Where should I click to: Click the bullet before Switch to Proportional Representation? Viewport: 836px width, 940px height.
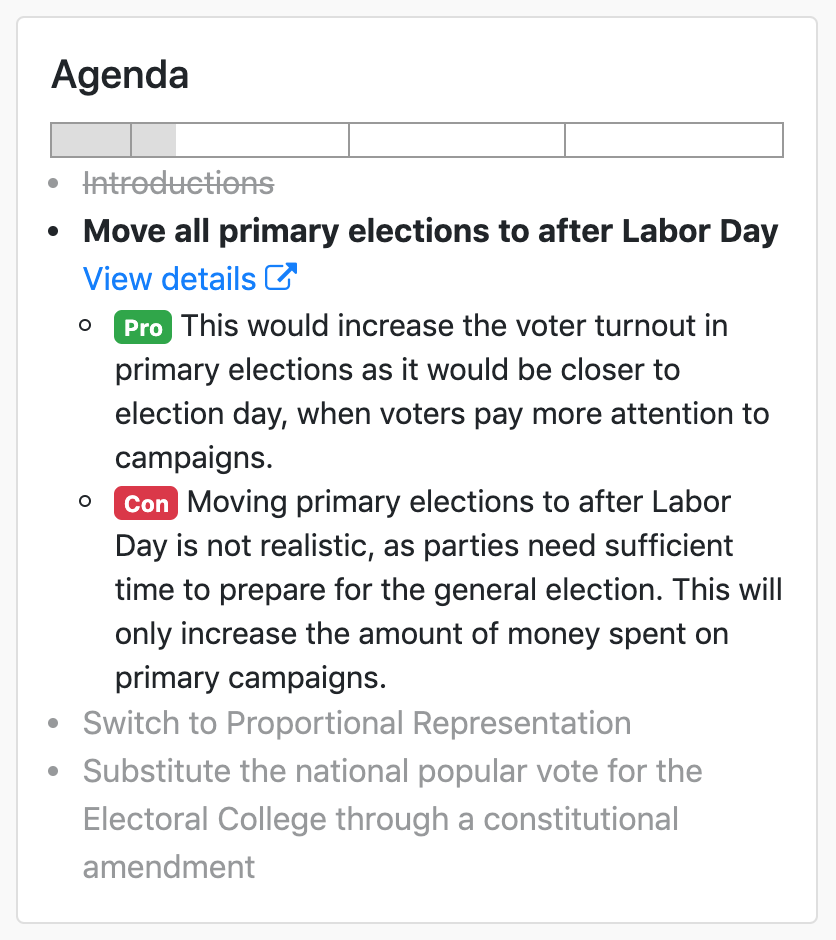pyautogui.click(x=55, y=723)
